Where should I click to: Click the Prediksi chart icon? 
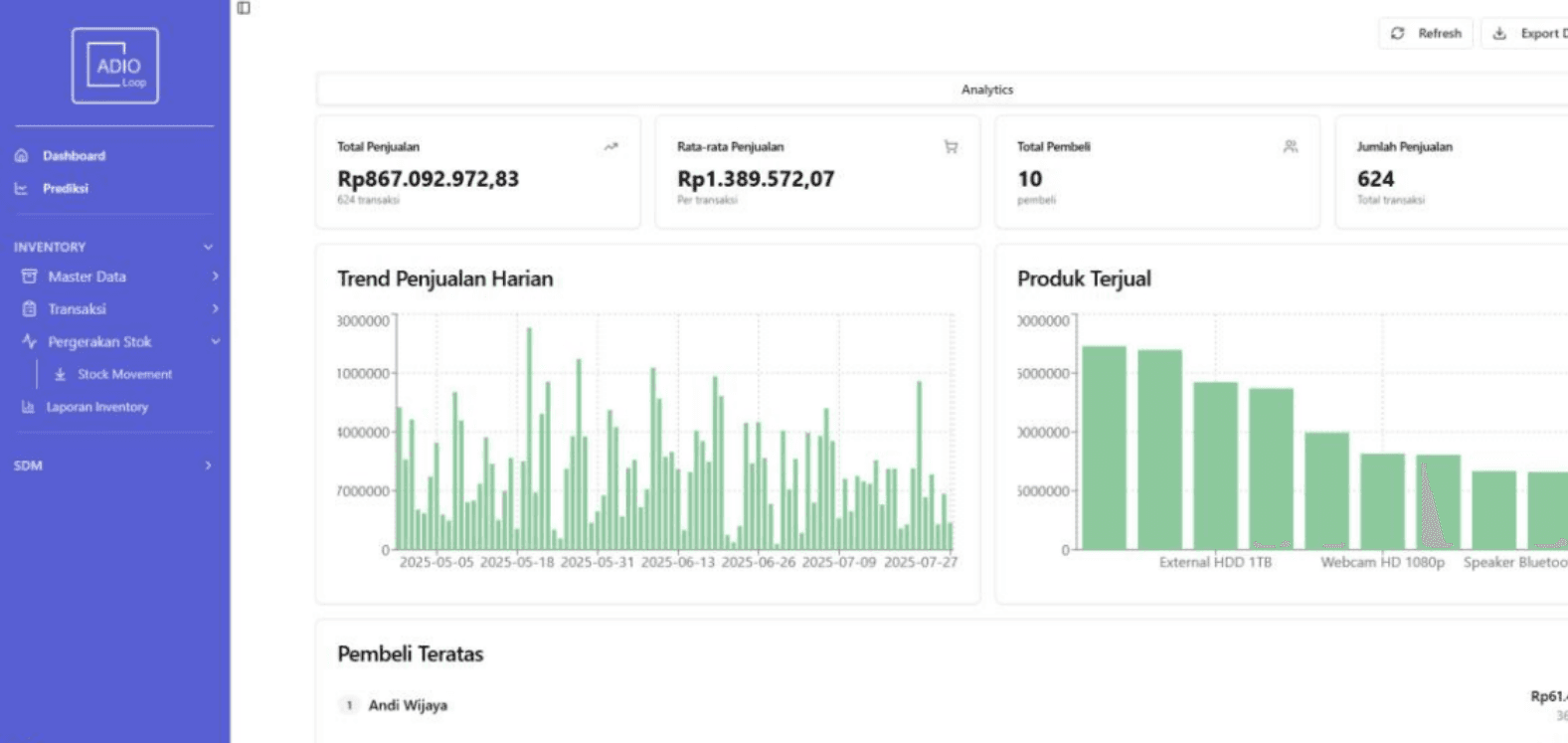[x=21, y=189]
